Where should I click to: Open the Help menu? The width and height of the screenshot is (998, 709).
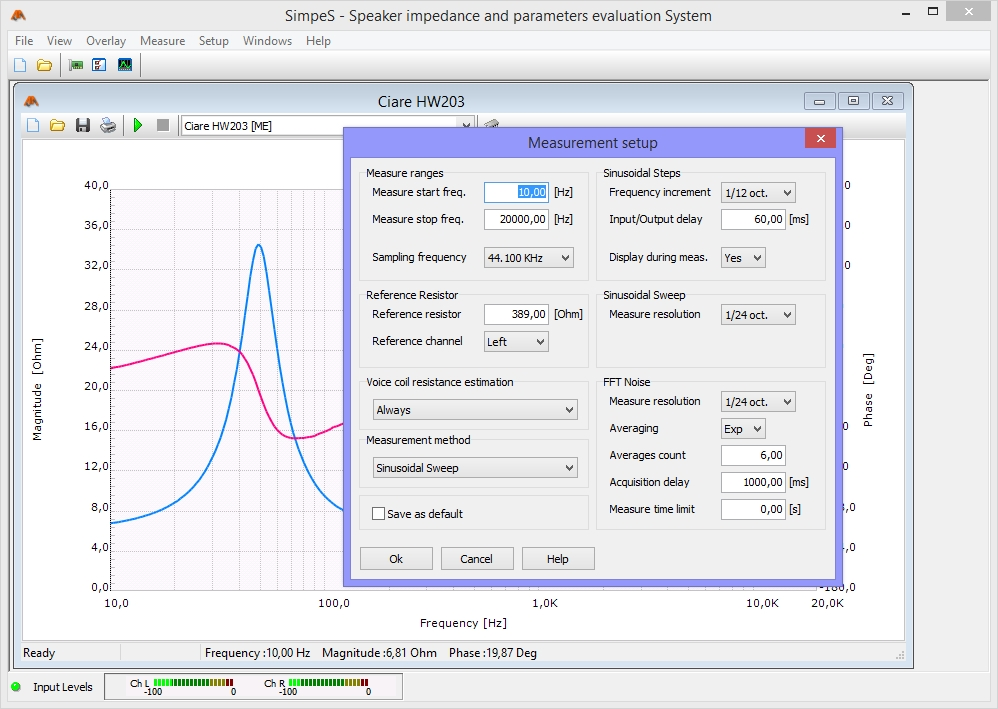tap(318, 41)
